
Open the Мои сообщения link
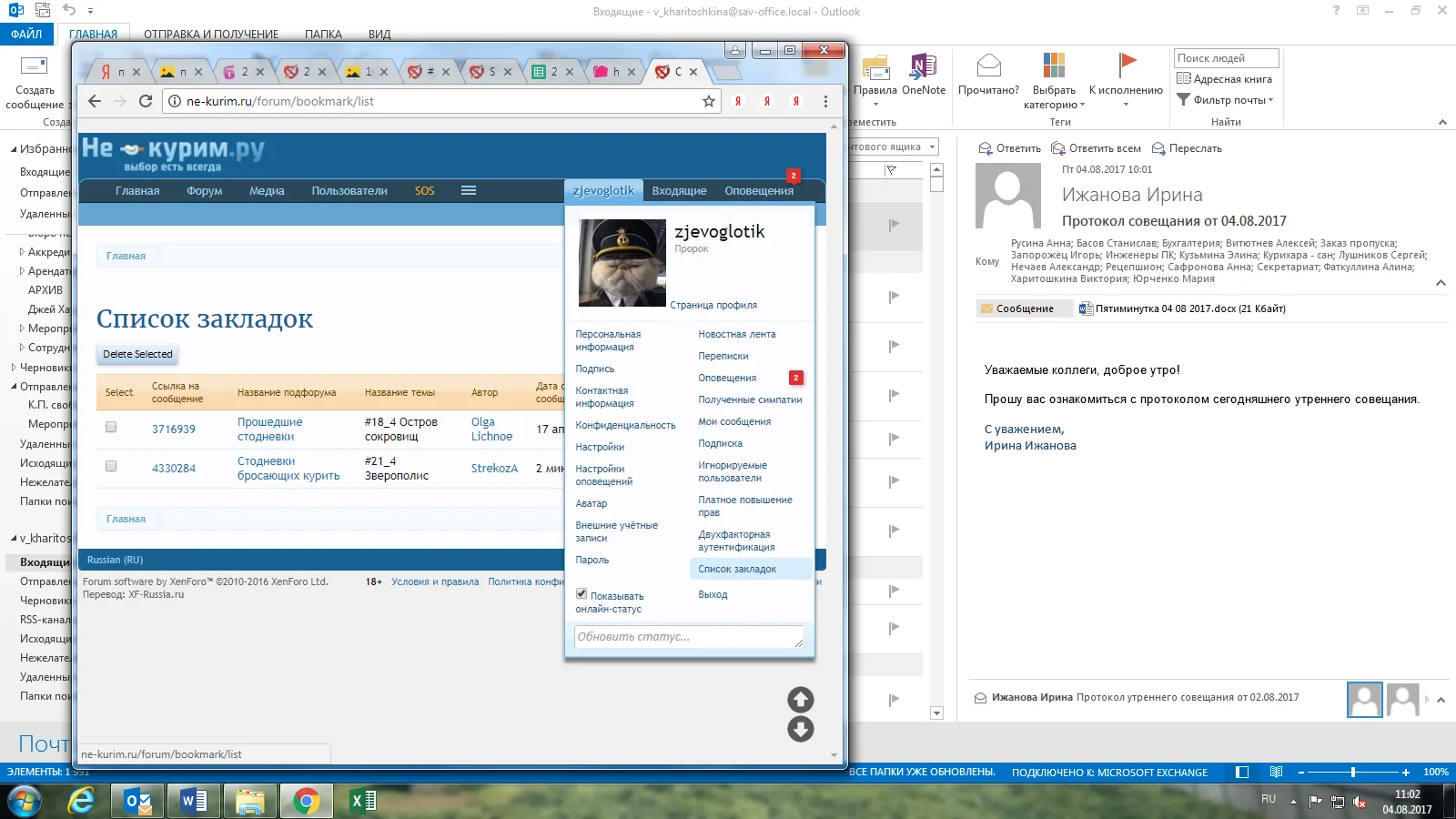pyautogui.click(x=734, y=421)
